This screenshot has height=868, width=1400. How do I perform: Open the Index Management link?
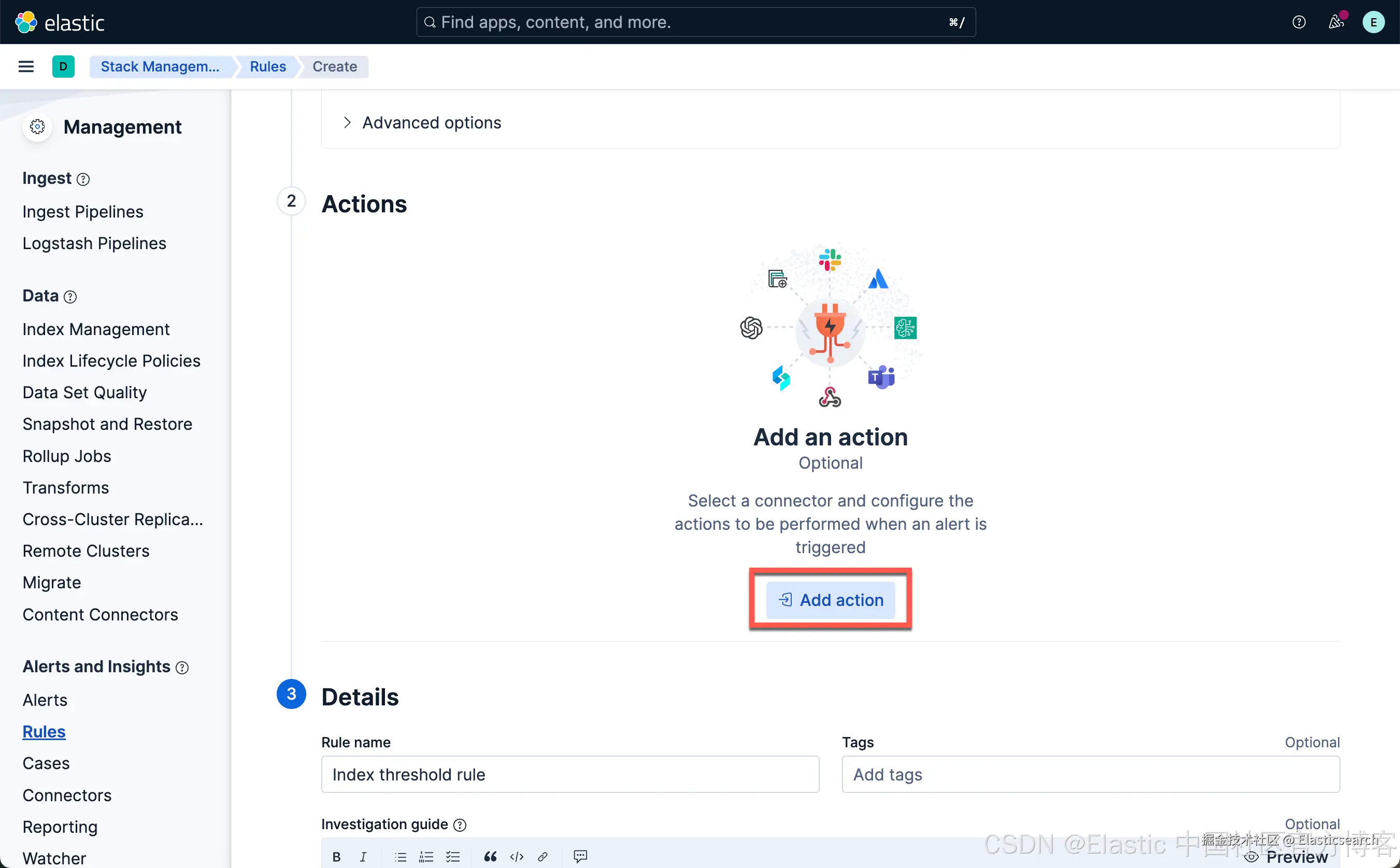coord(96,329)
